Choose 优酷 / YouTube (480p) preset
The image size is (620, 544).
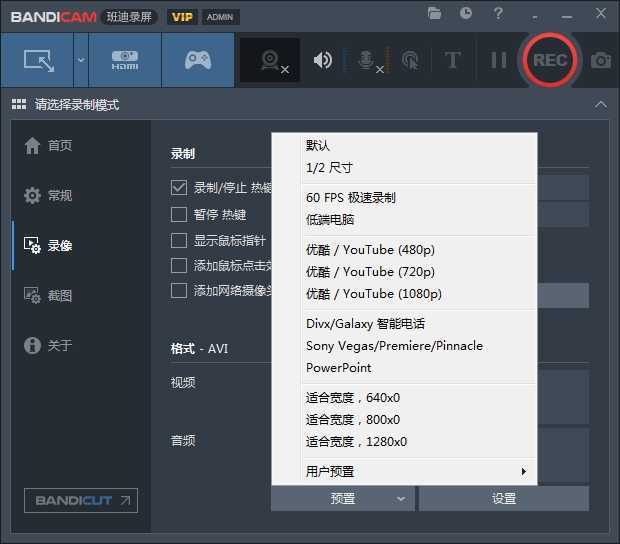tap(404, 250)
